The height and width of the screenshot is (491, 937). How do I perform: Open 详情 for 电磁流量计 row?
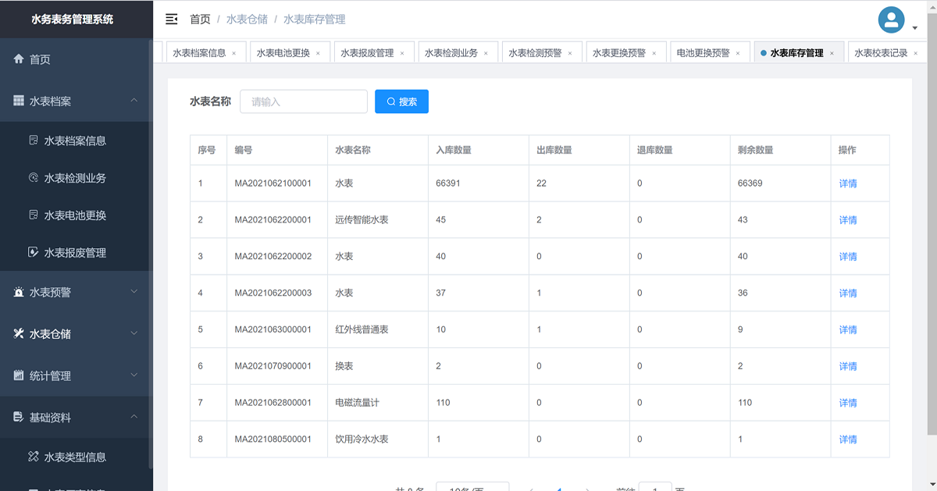pyautogui.click(x=847, y=403)
